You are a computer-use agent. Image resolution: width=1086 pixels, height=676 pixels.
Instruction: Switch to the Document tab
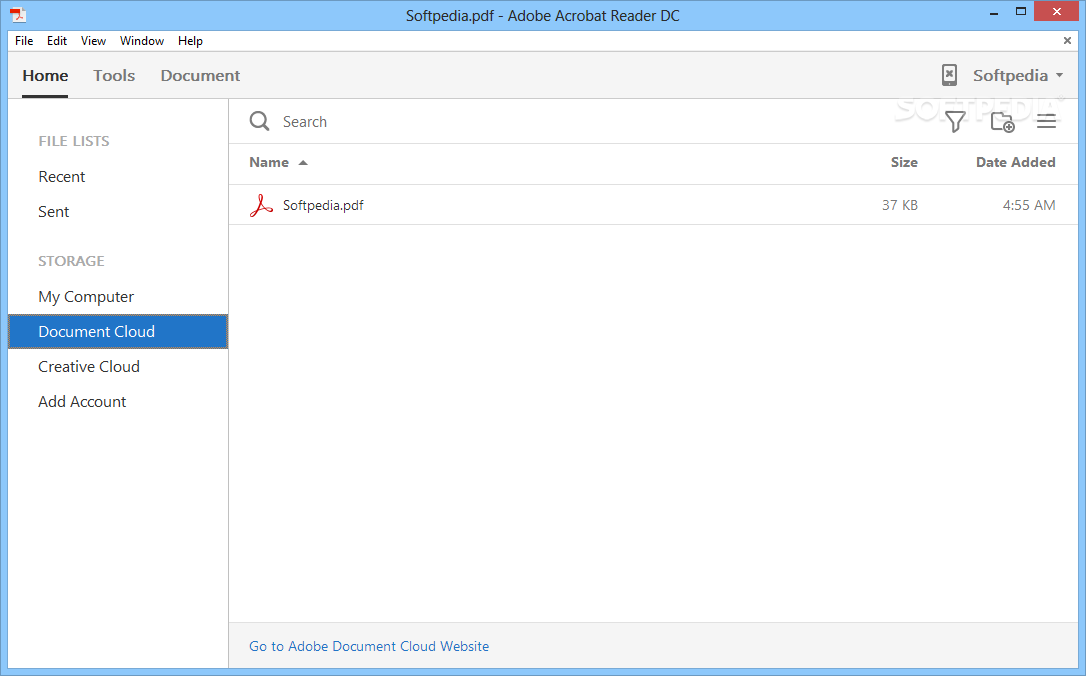[200, 75]
